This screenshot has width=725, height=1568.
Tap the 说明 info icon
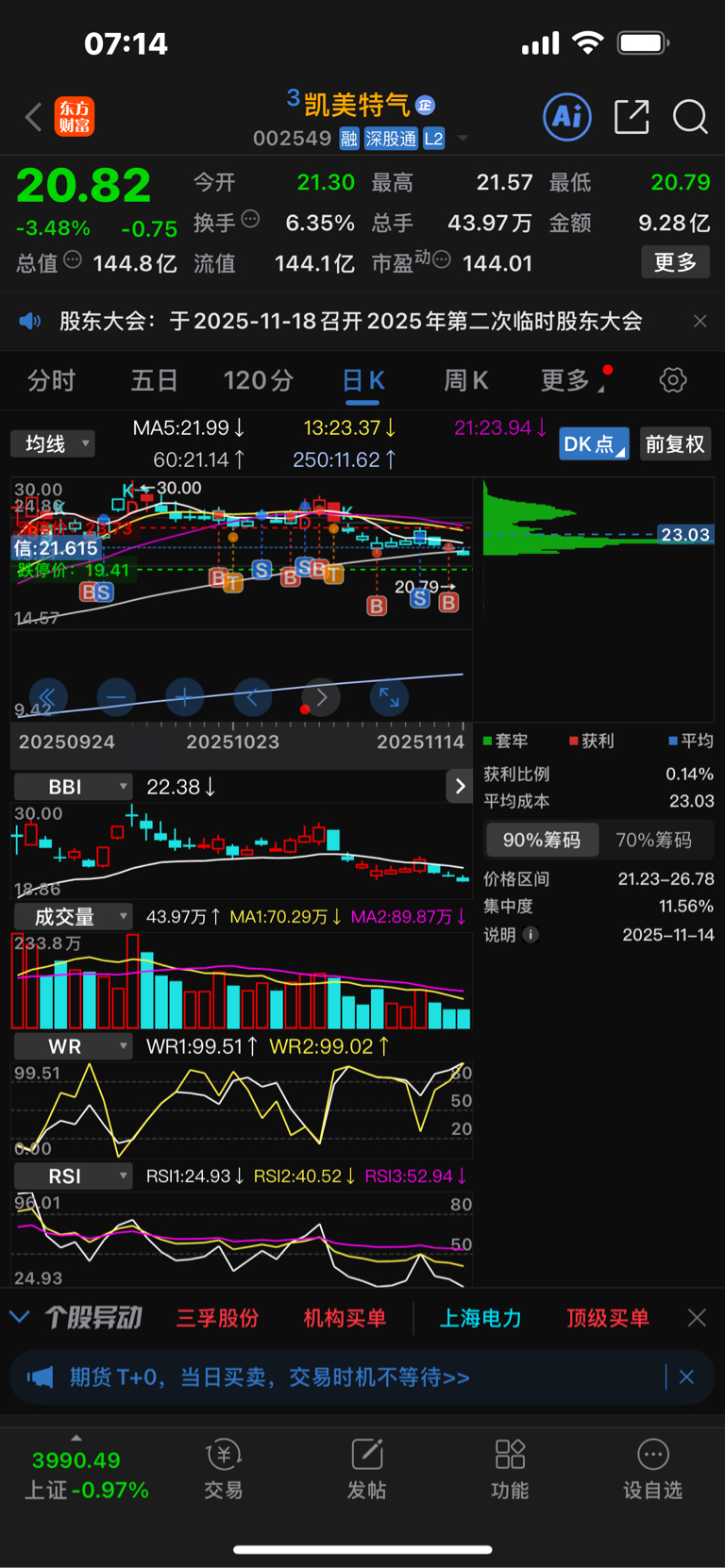(x=531, y=935)
